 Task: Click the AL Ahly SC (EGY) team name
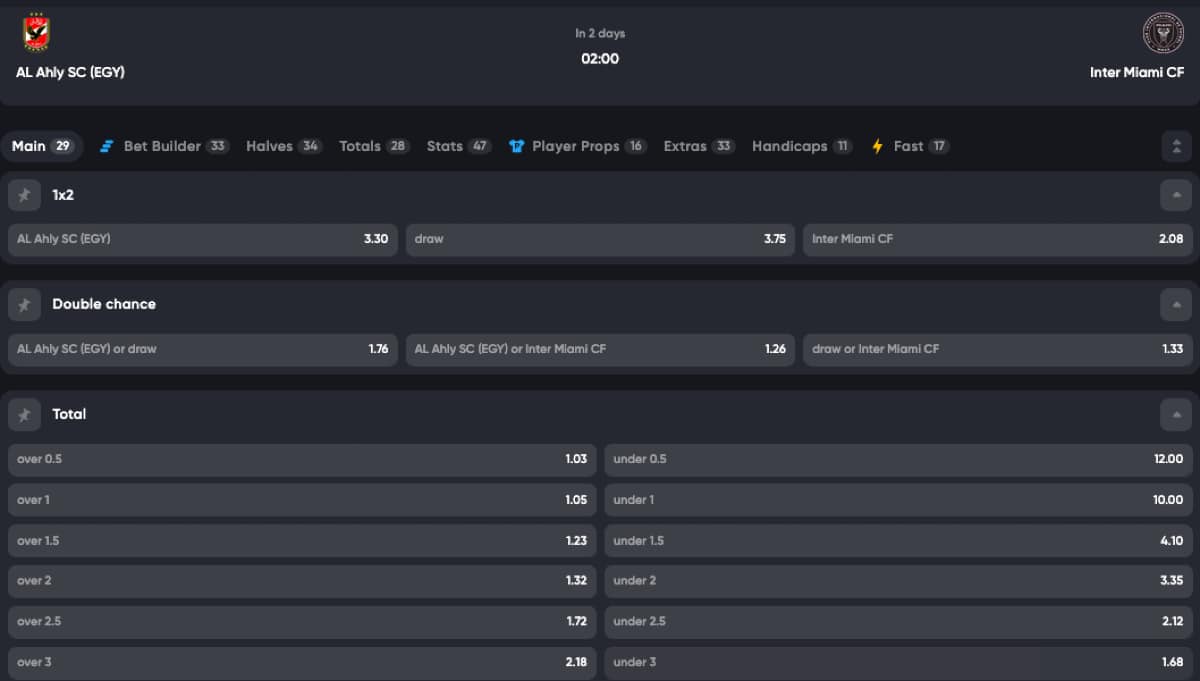[x=70, y=73]
